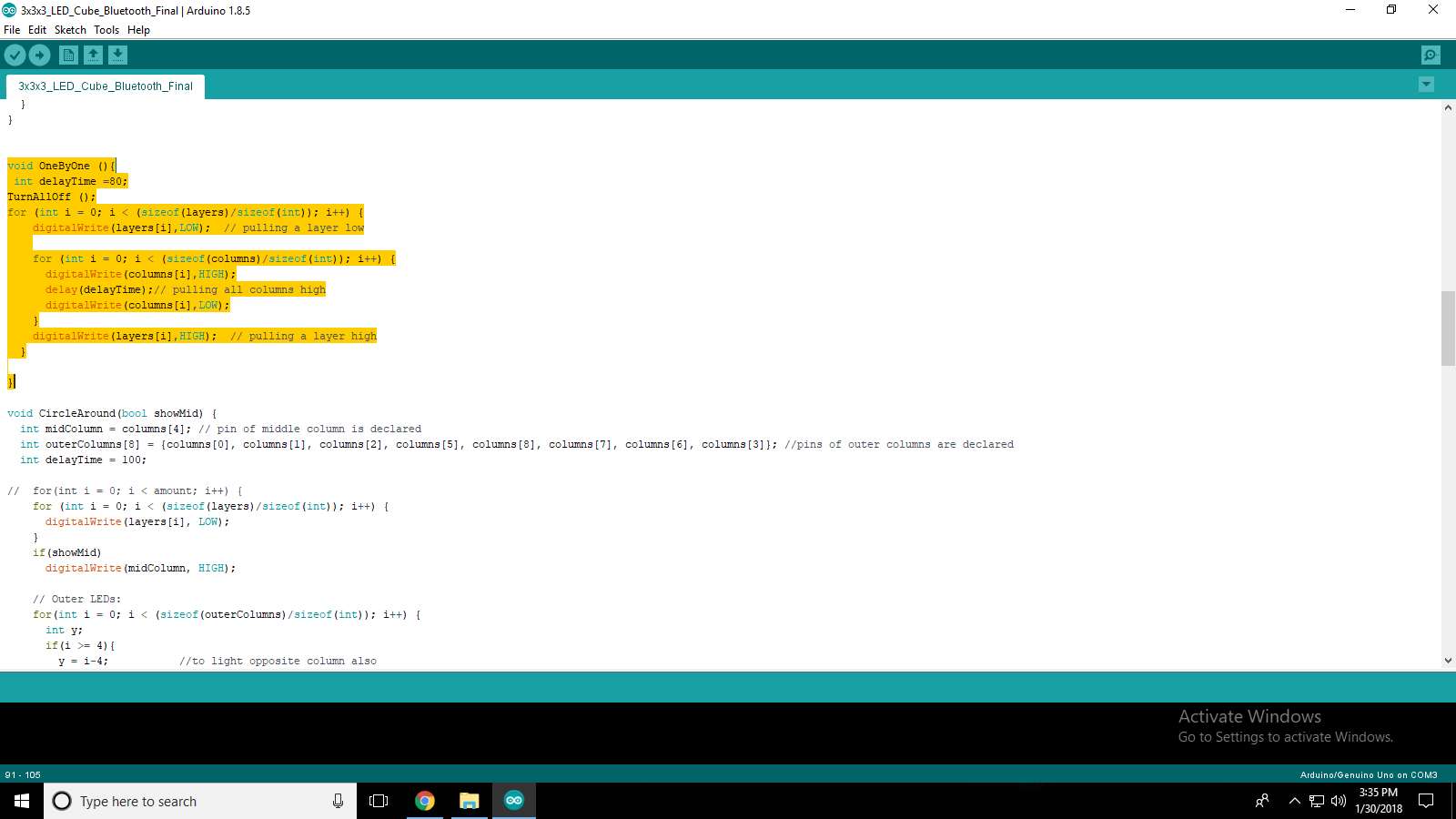Click 'void CircleAround(bool showMid)' line
Viewport: 1456px width, 819px height.
pyautogui.click(x=112, y=413)
